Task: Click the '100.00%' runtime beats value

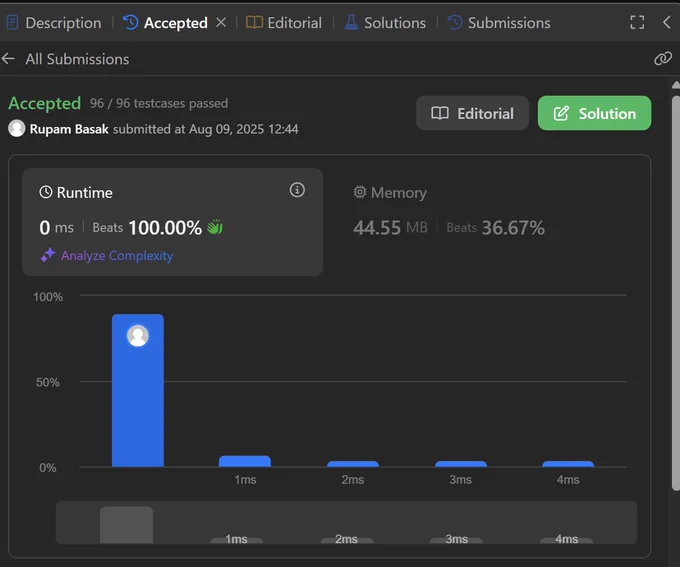Action: pos(165,227)
